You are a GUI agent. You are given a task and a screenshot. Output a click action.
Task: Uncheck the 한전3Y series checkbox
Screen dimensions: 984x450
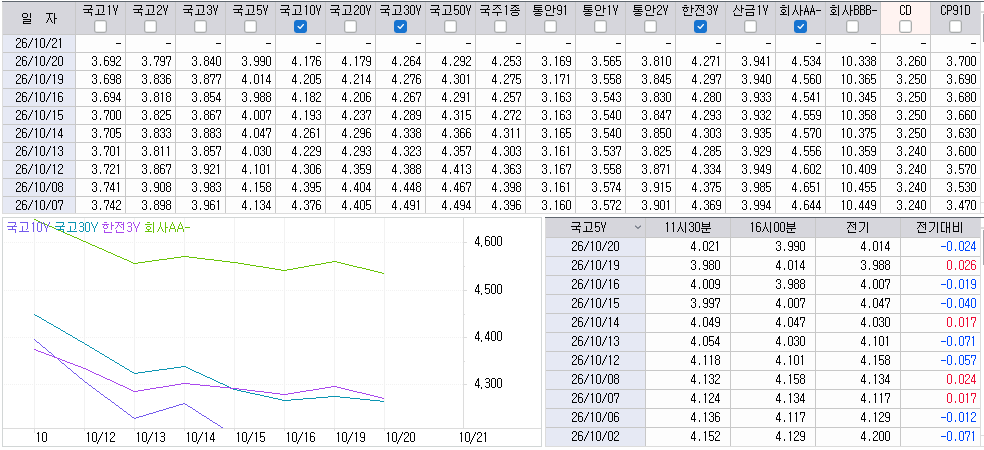(700, 26)
